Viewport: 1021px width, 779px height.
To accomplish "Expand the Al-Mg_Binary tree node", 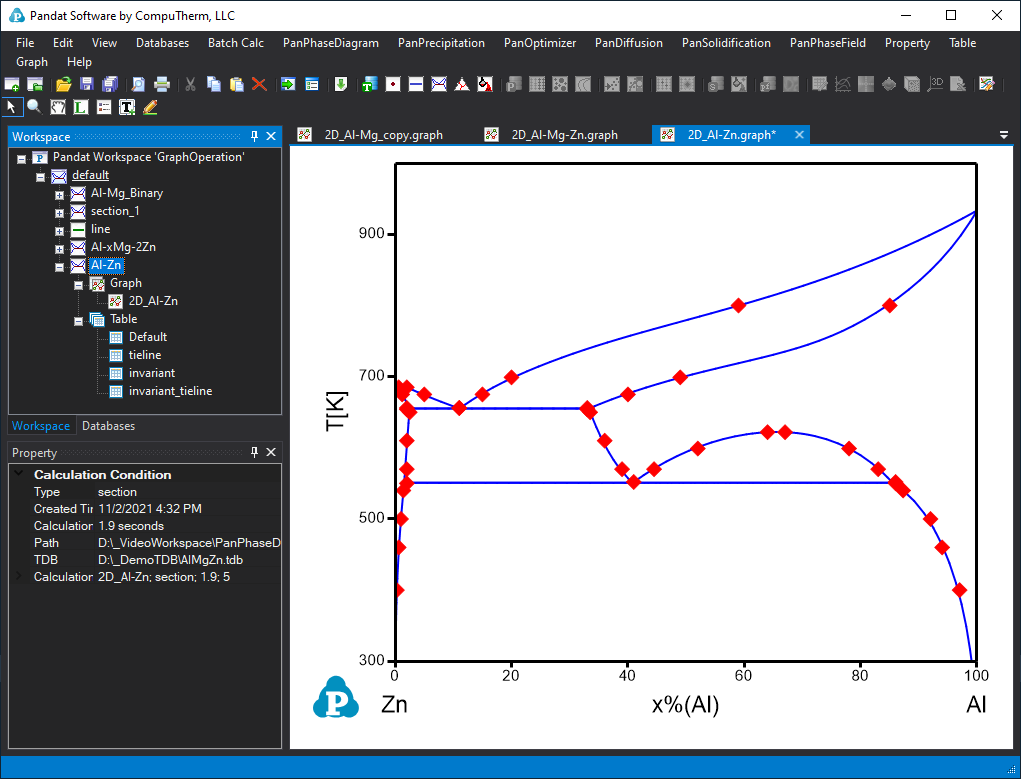I will [59, 194].
